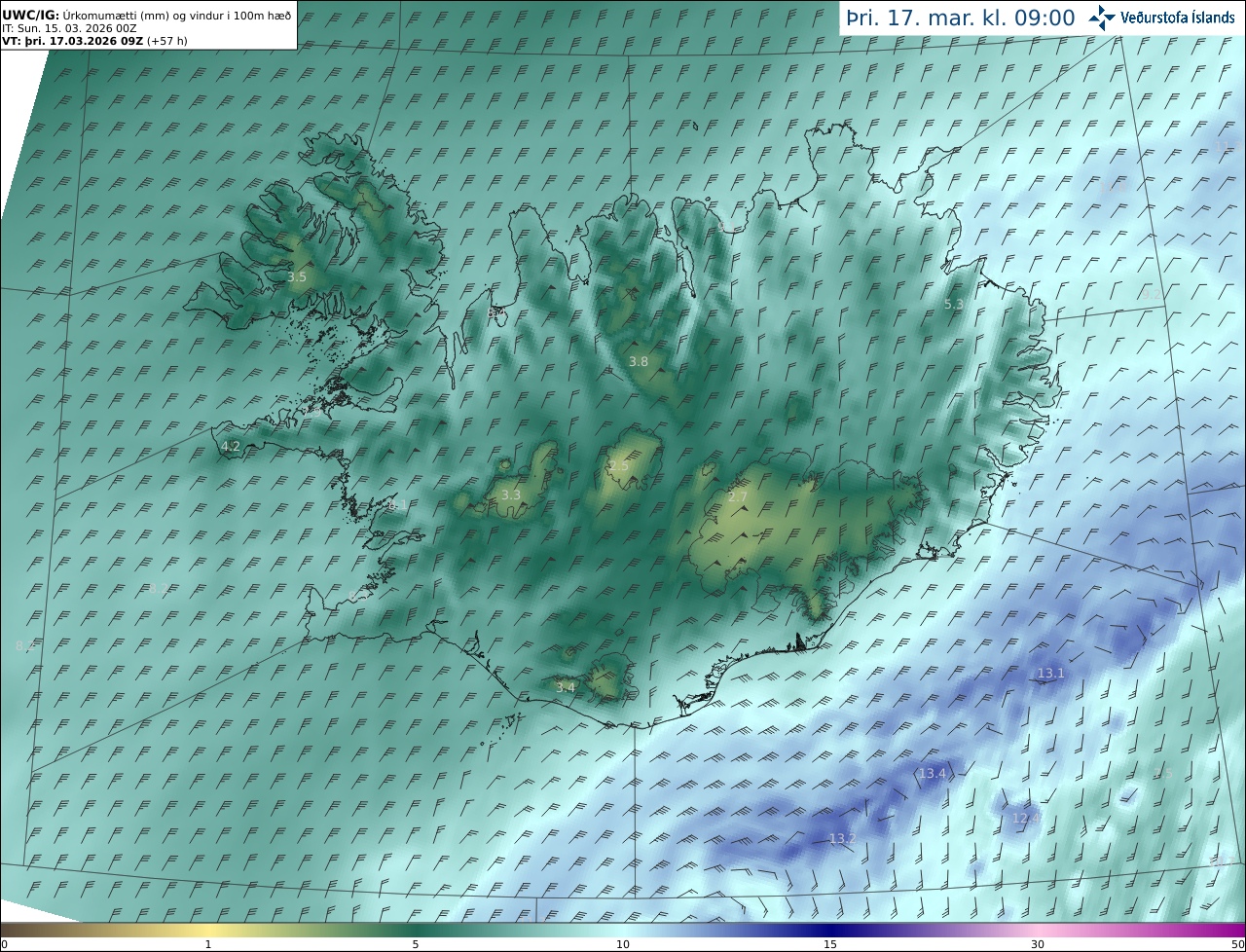The height and width of the screenshot is (952, 1246).
Task: Click the 3.4 value near the south coast glaciers
Action: 565,687
